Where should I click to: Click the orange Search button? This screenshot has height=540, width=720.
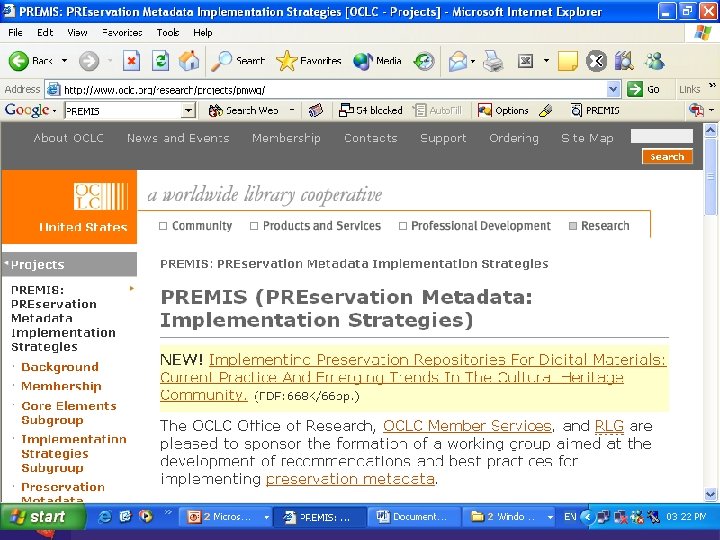667,157
